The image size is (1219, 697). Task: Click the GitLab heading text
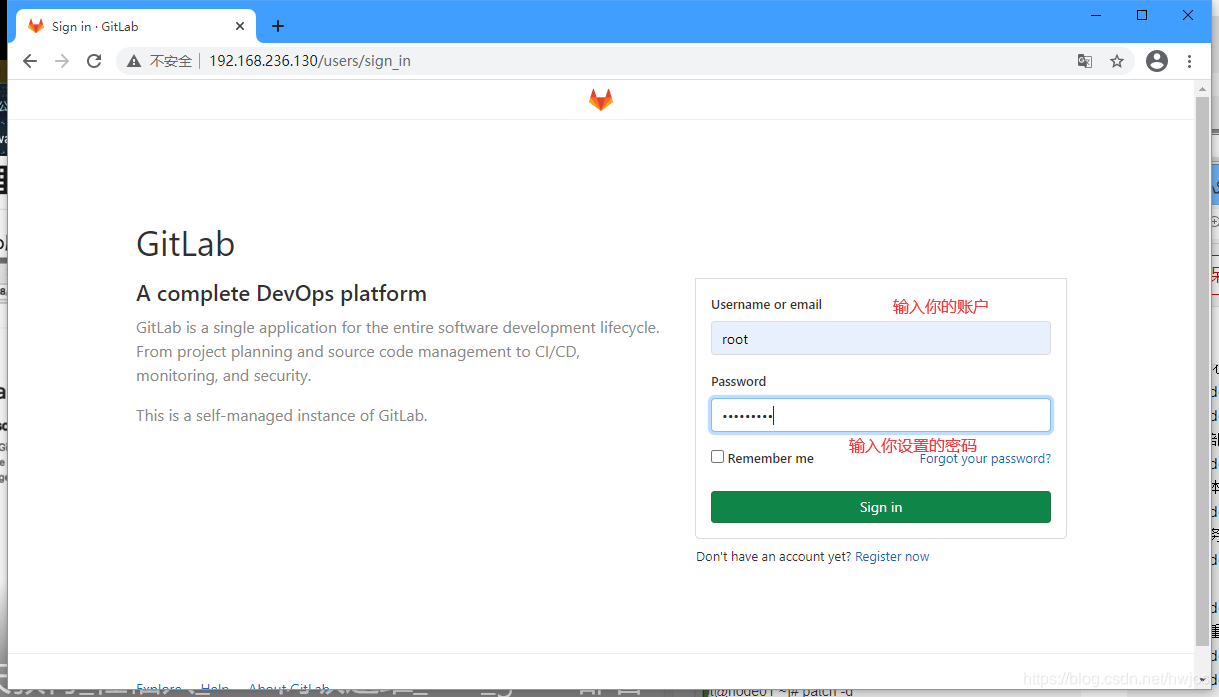point(186,244)
